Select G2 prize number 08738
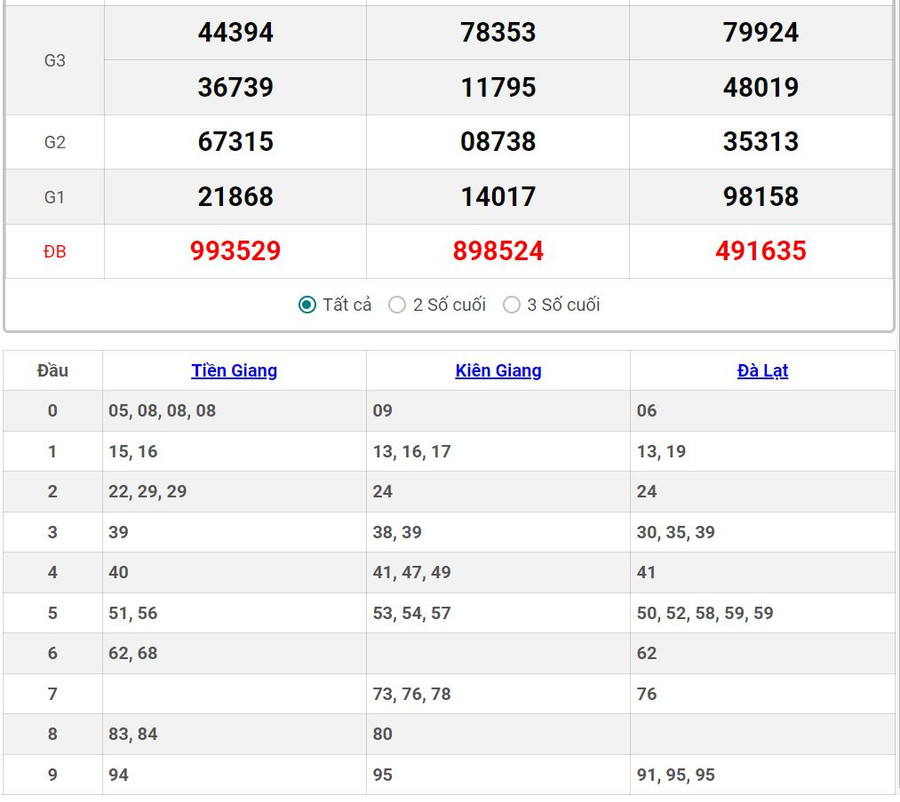 [498, 142]
